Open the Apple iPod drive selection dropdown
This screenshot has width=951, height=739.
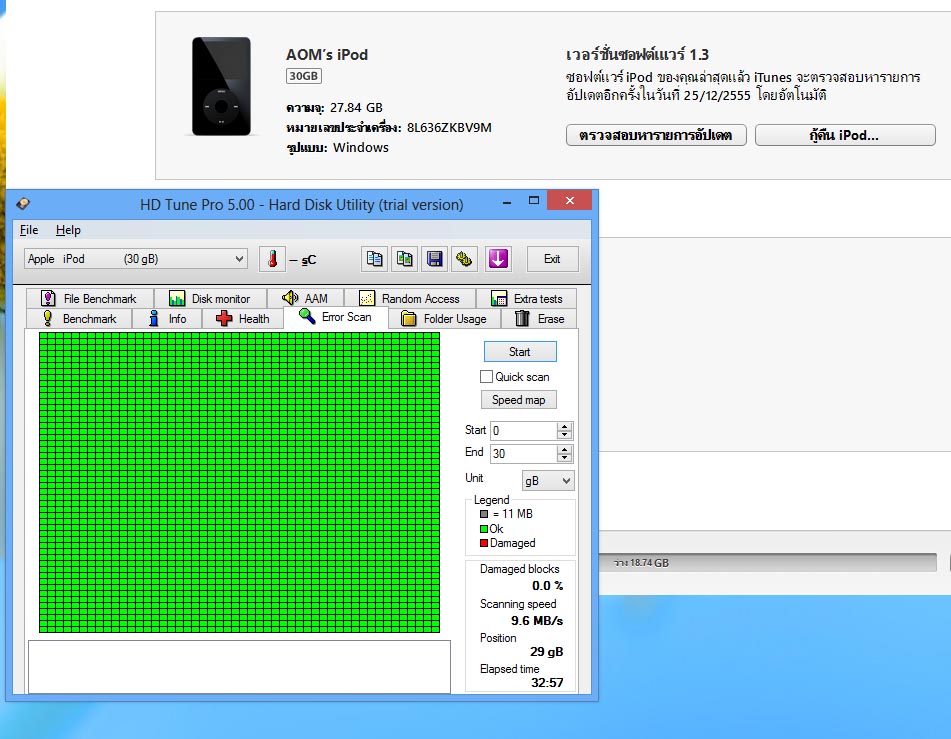tap(135, 259)
